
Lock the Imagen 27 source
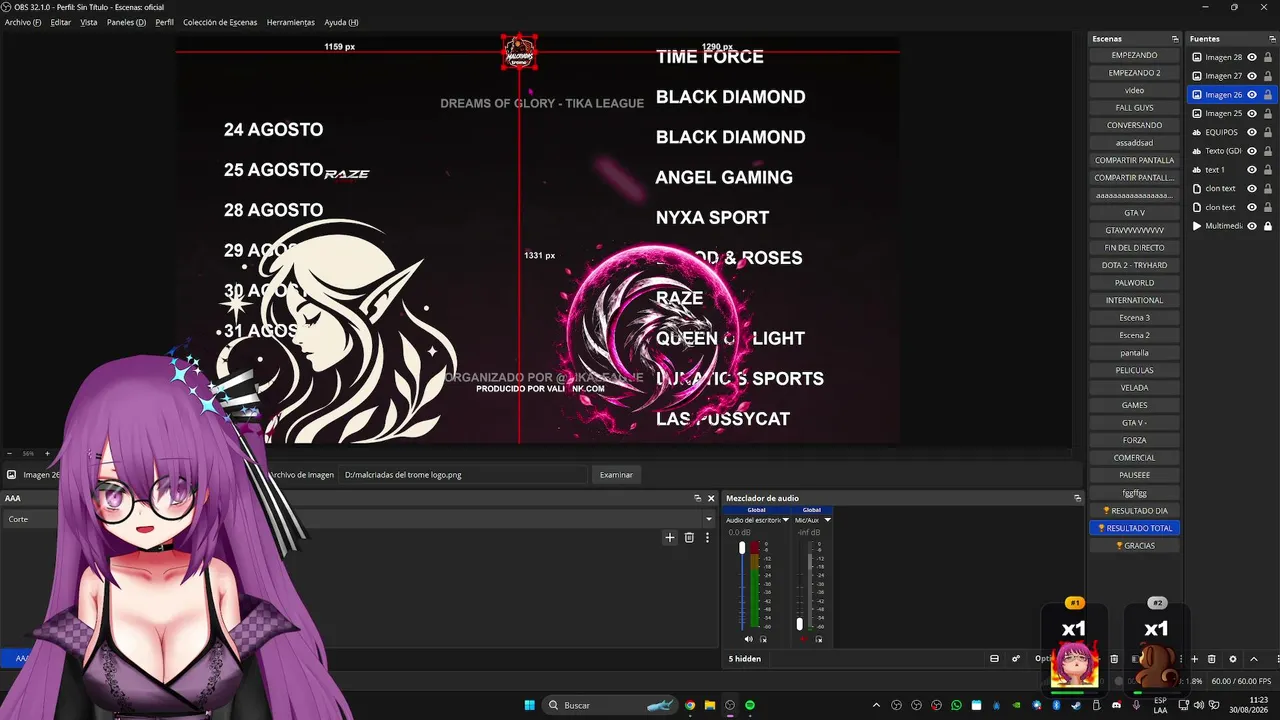click(1268, 76)
